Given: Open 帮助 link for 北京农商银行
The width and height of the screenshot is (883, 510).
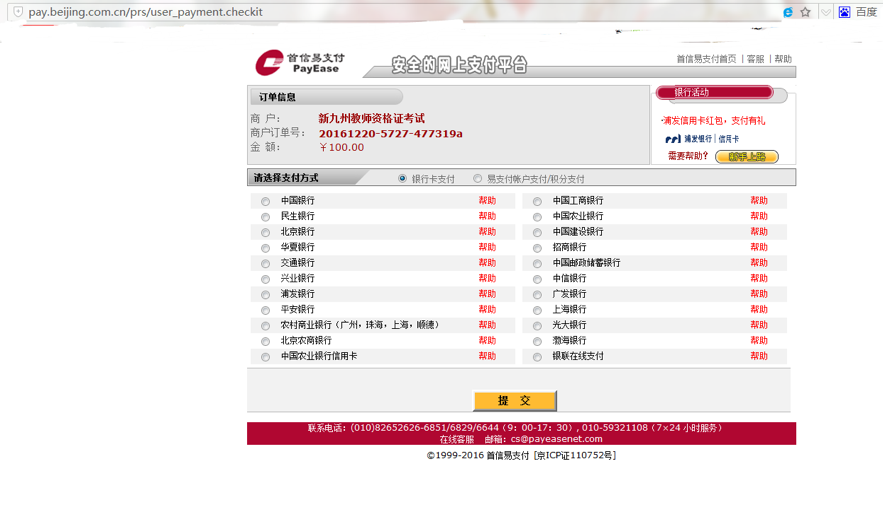Looking at the screenshot, I should [x=487, y=341].
